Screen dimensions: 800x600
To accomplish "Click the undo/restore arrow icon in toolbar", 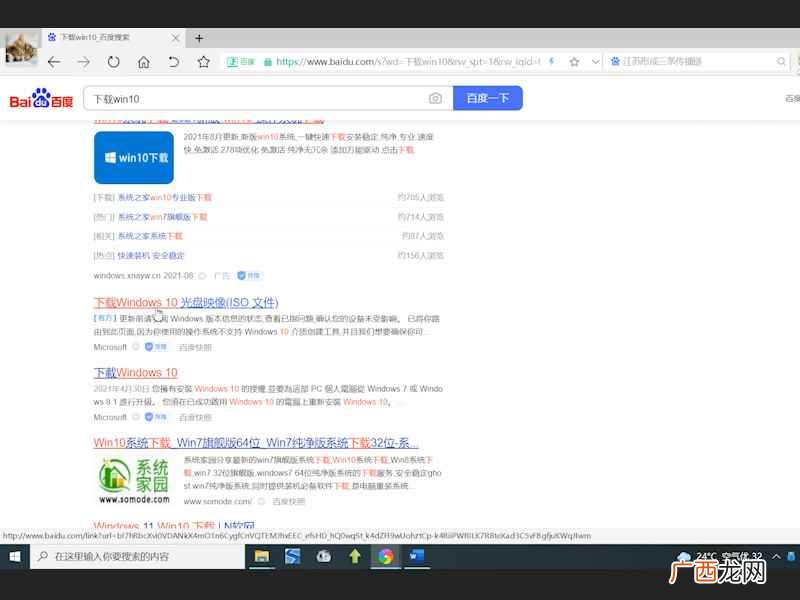I will [173, 62].
